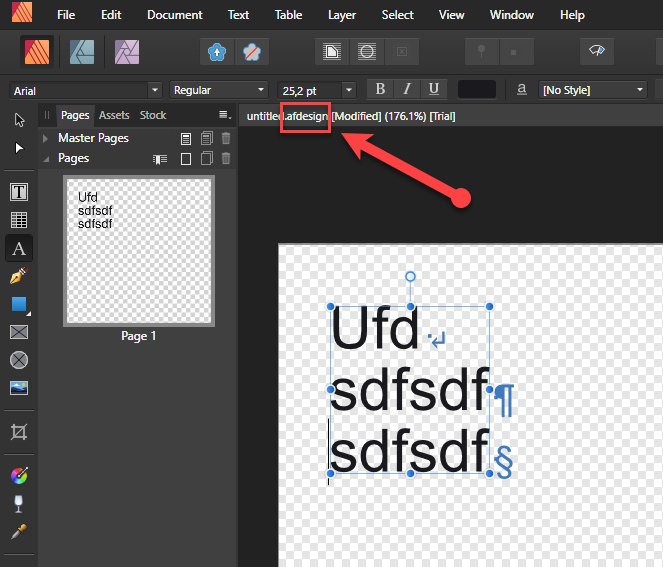Click the blue upload flower toolbar icon
Image resolution: width=663 pixels, height=567 pixels.
(x=217, y=52)
